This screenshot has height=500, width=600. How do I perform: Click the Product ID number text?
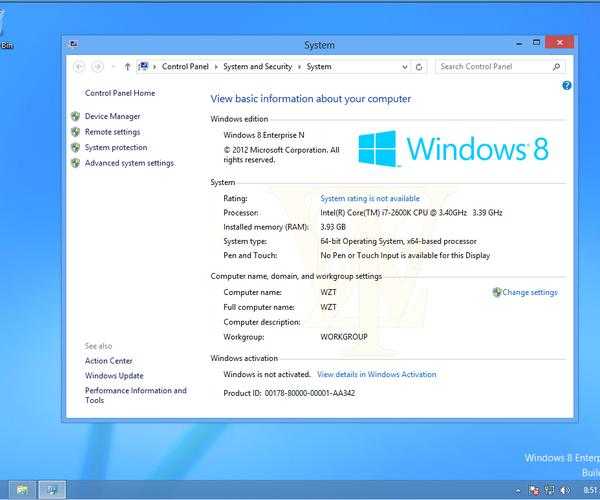coord(310,393)
